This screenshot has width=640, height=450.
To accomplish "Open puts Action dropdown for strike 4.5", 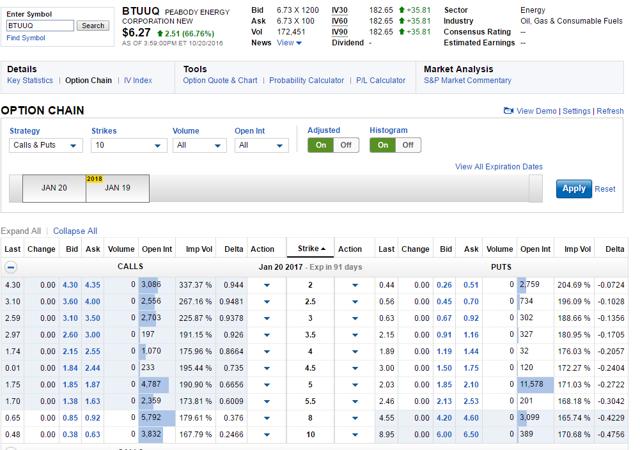I will [355, 368].
